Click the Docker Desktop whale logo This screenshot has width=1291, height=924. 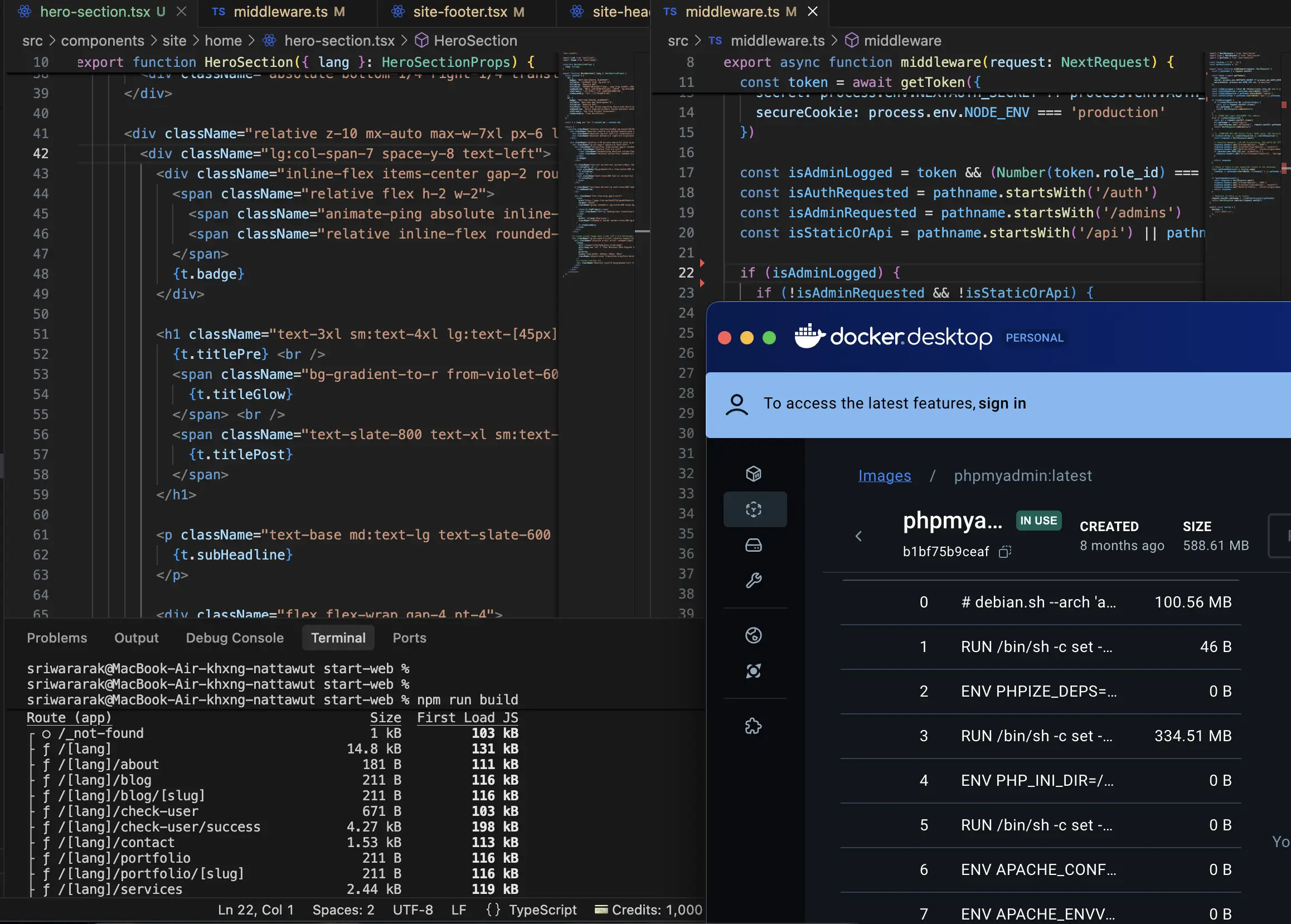(x=810, y=336)
